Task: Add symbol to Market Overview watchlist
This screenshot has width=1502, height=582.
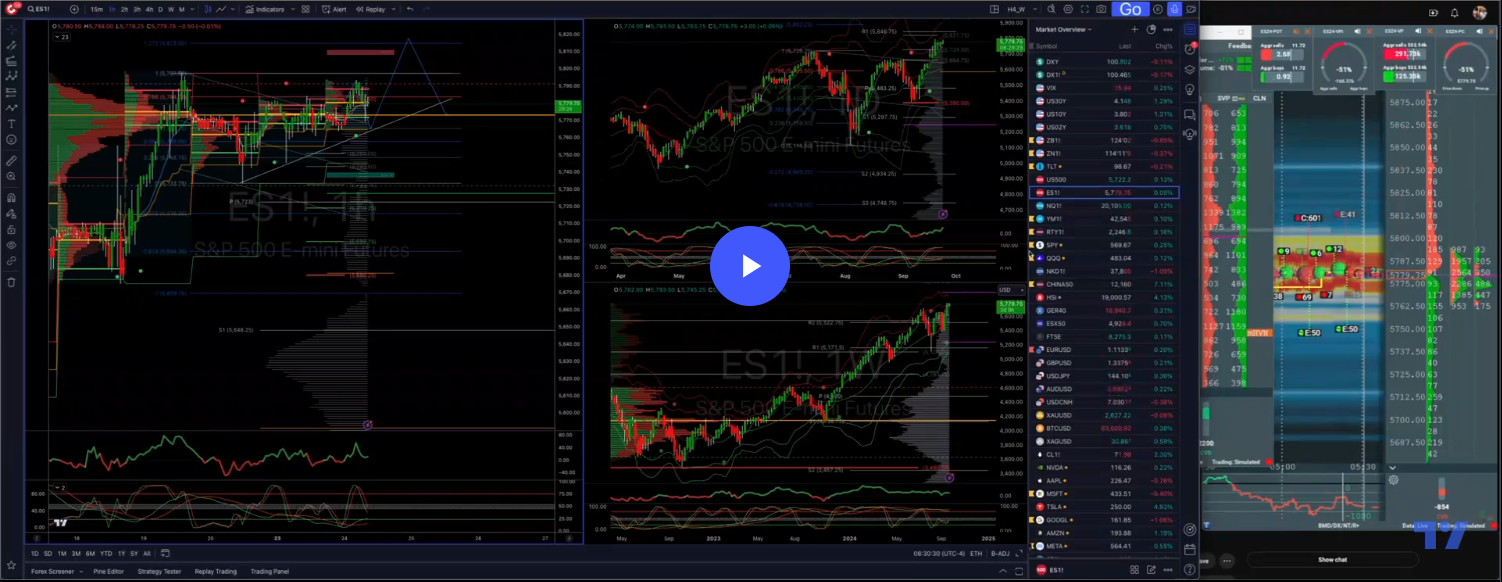Action: 1135,29
